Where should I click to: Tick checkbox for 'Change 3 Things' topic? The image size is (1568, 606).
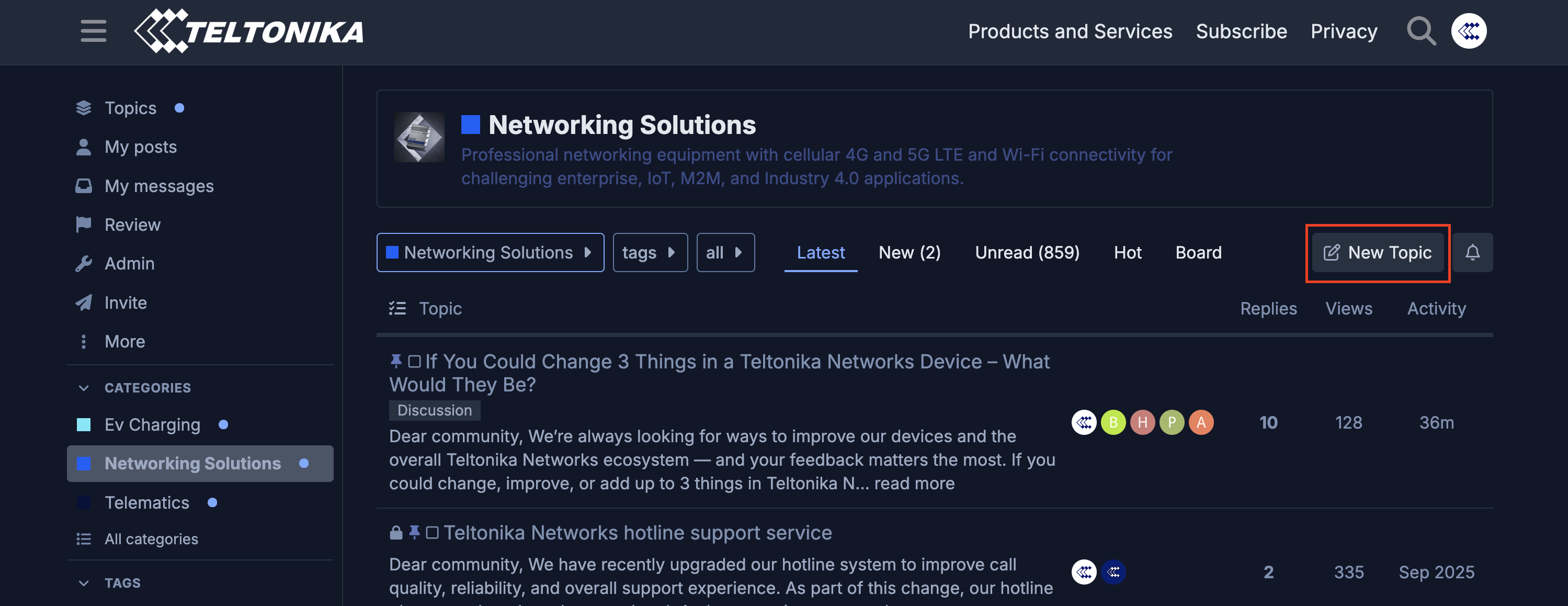(415, 362)
